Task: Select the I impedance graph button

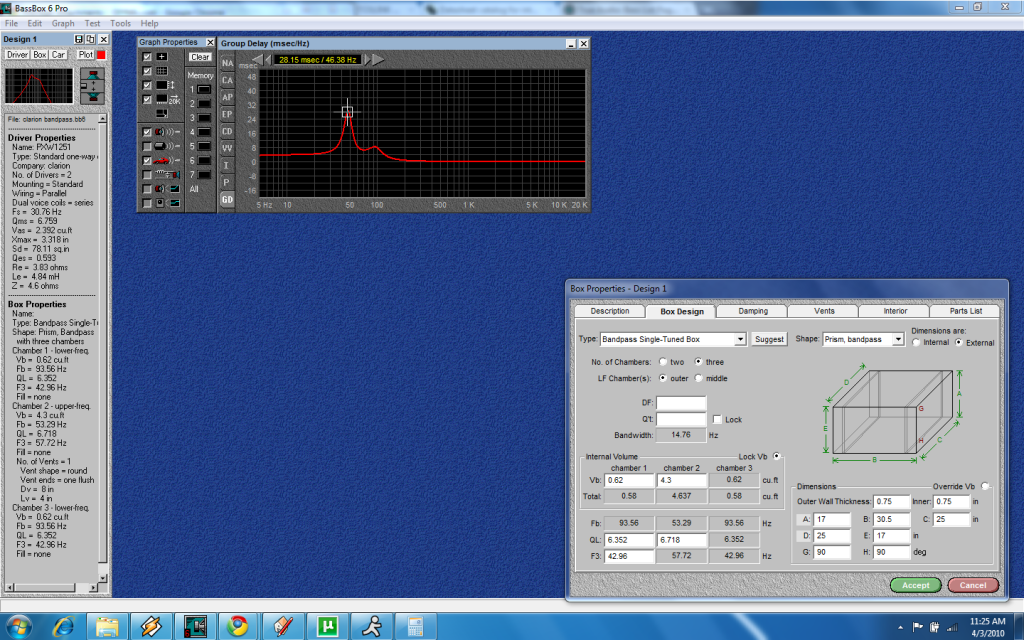Action: [x=227, y=165]
